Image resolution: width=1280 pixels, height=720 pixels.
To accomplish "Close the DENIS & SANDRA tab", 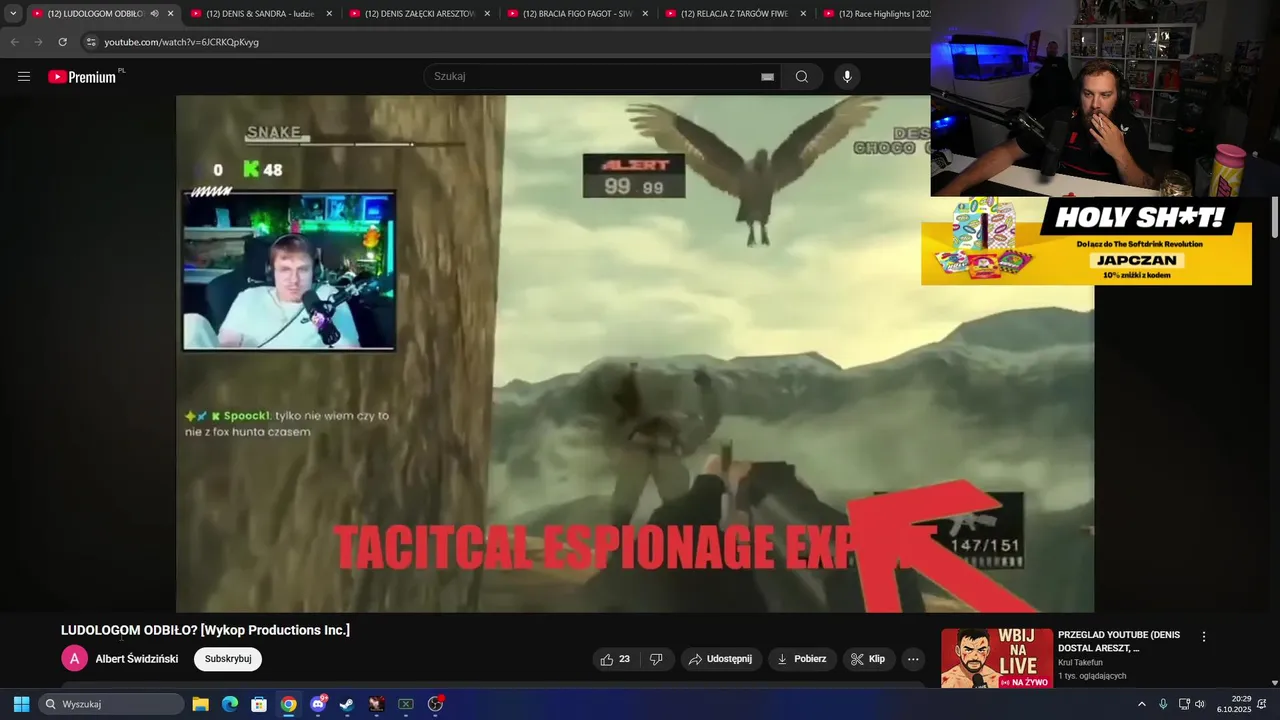I will click(329, 14).
